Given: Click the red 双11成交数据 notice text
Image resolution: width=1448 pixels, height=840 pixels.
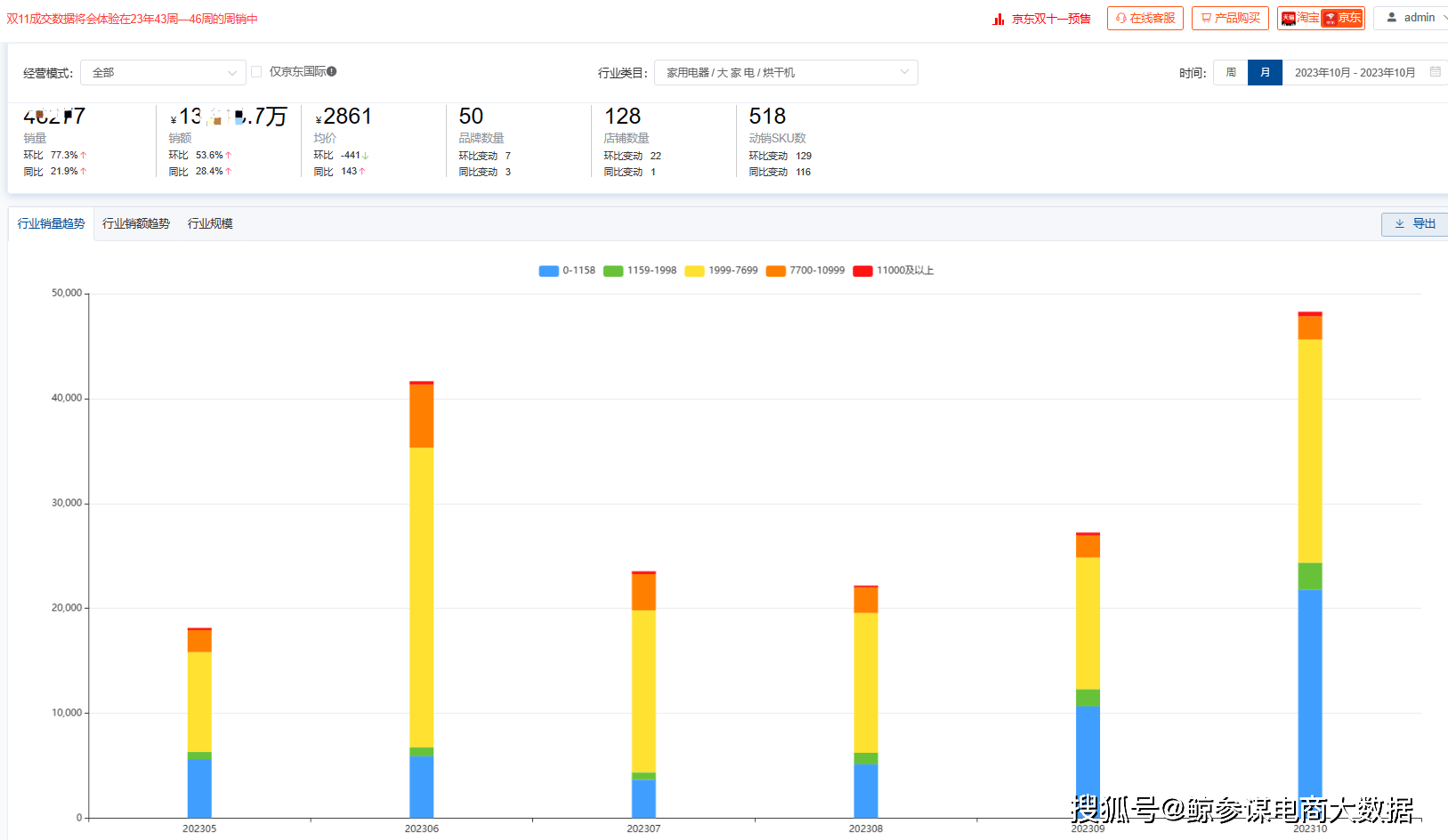Looking at the screenshot, I should [132, 19].
